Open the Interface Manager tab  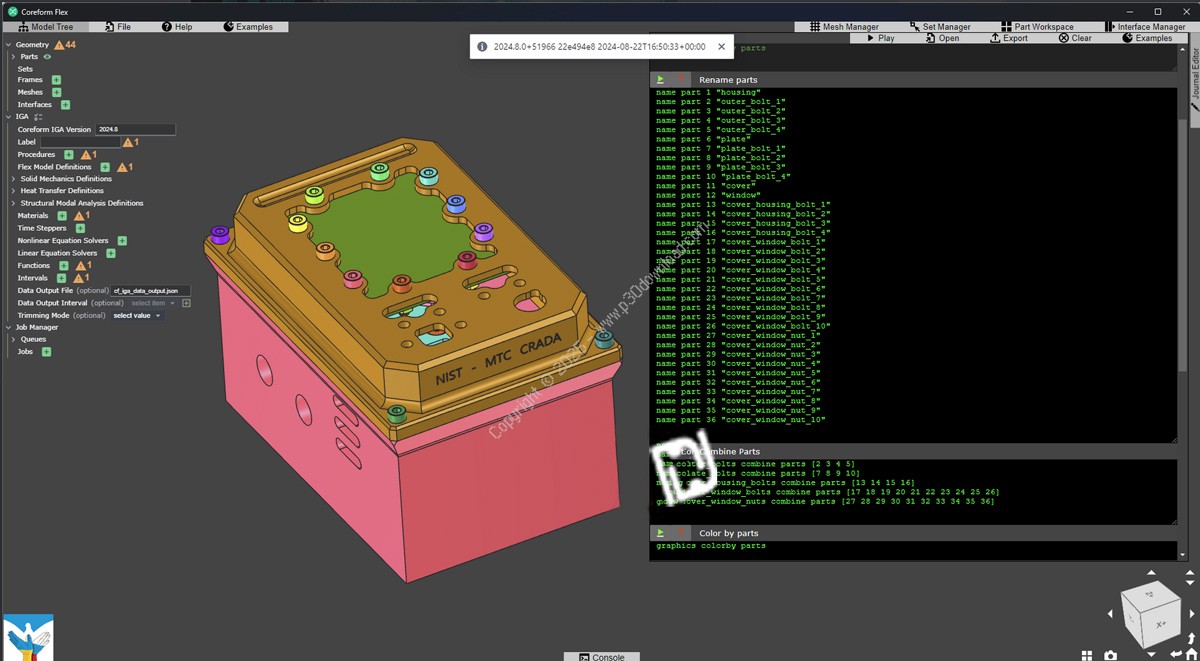tap(1146, 27)
